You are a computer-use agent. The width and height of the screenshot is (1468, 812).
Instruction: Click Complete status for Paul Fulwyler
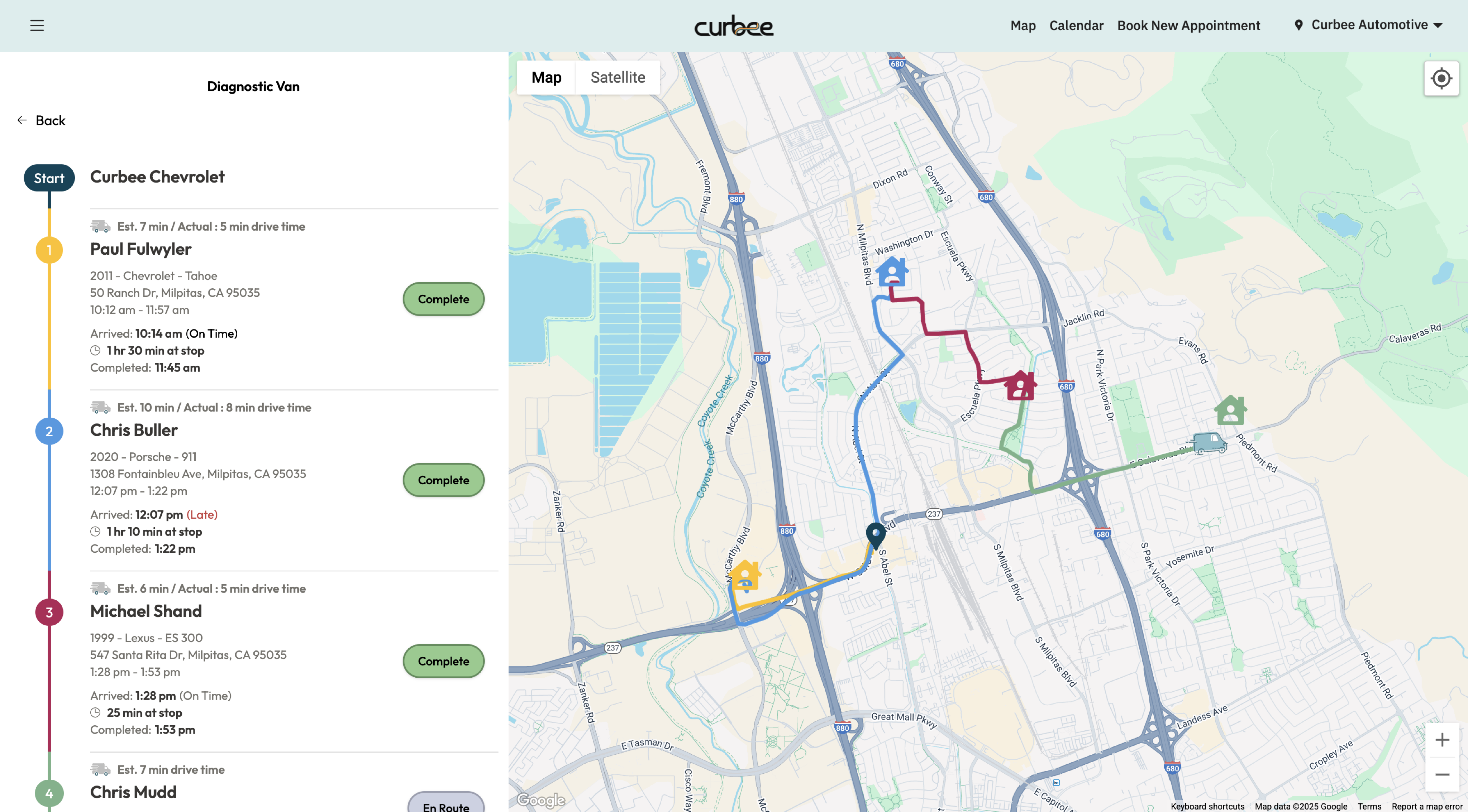pos(443,299)
